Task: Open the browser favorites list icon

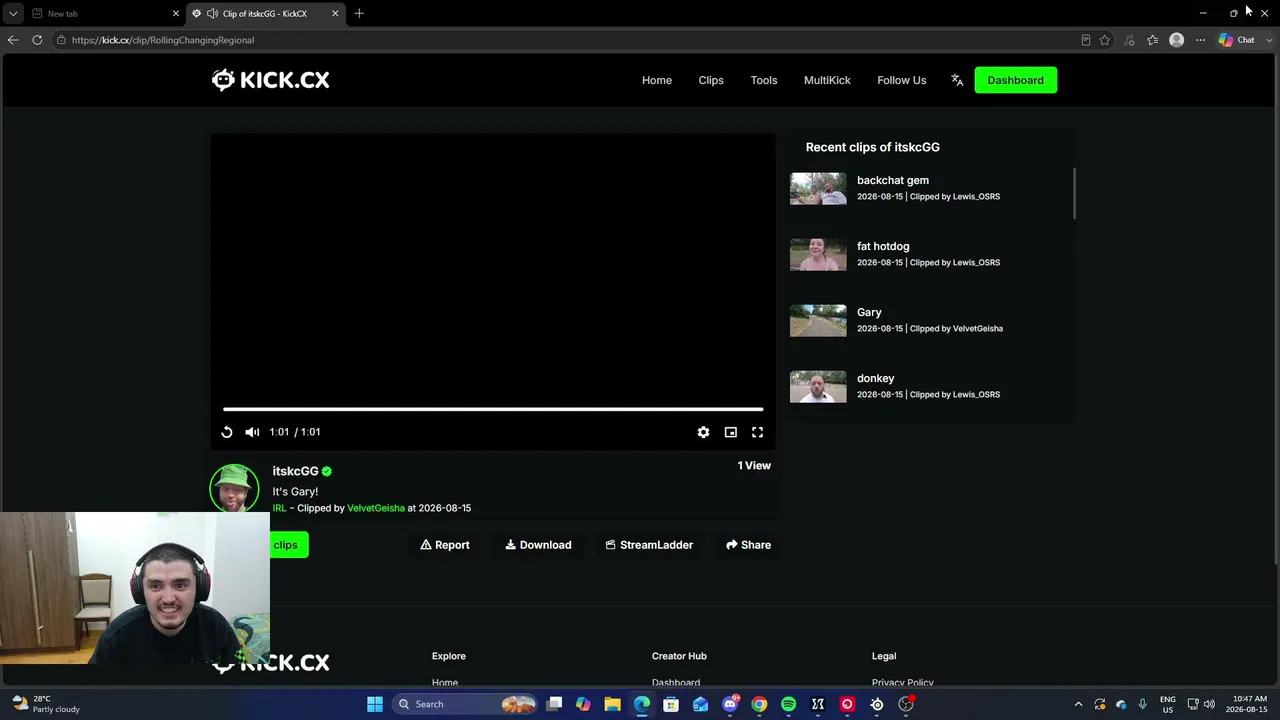Action: (1153, 40)
